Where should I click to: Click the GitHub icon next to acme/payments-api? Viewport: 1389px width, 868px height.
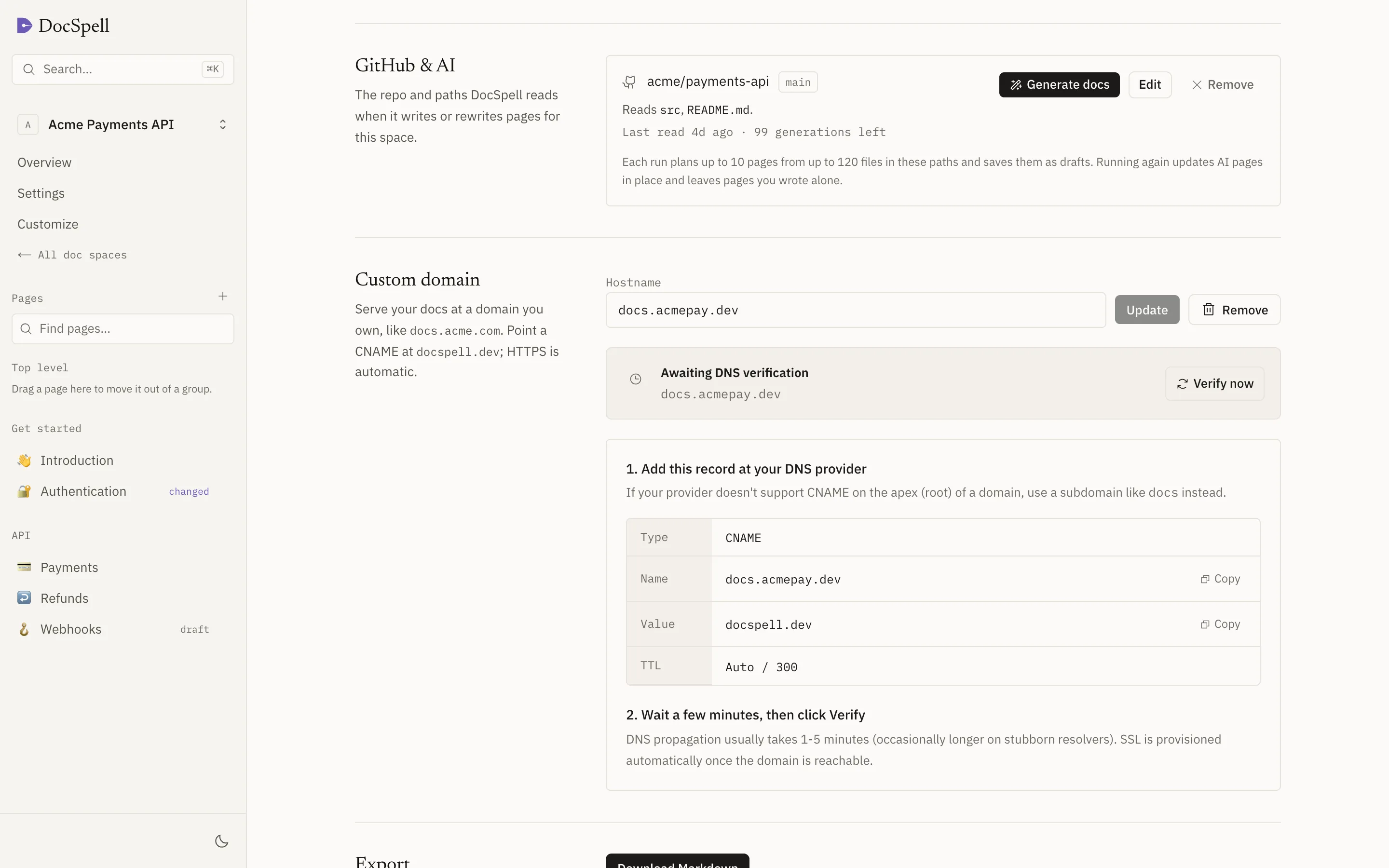[x=629, y=82]
